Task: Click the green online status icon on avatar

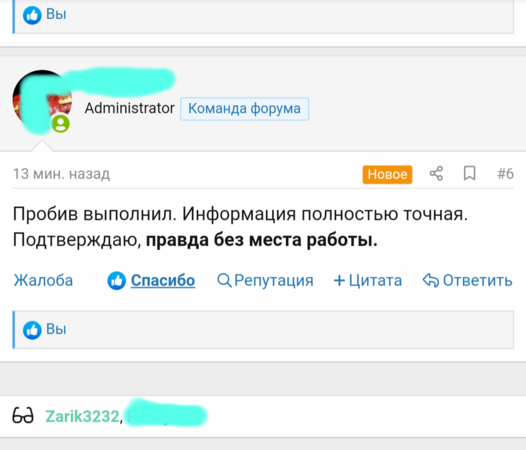Action: pyautogui.click(x=61, y=124)
